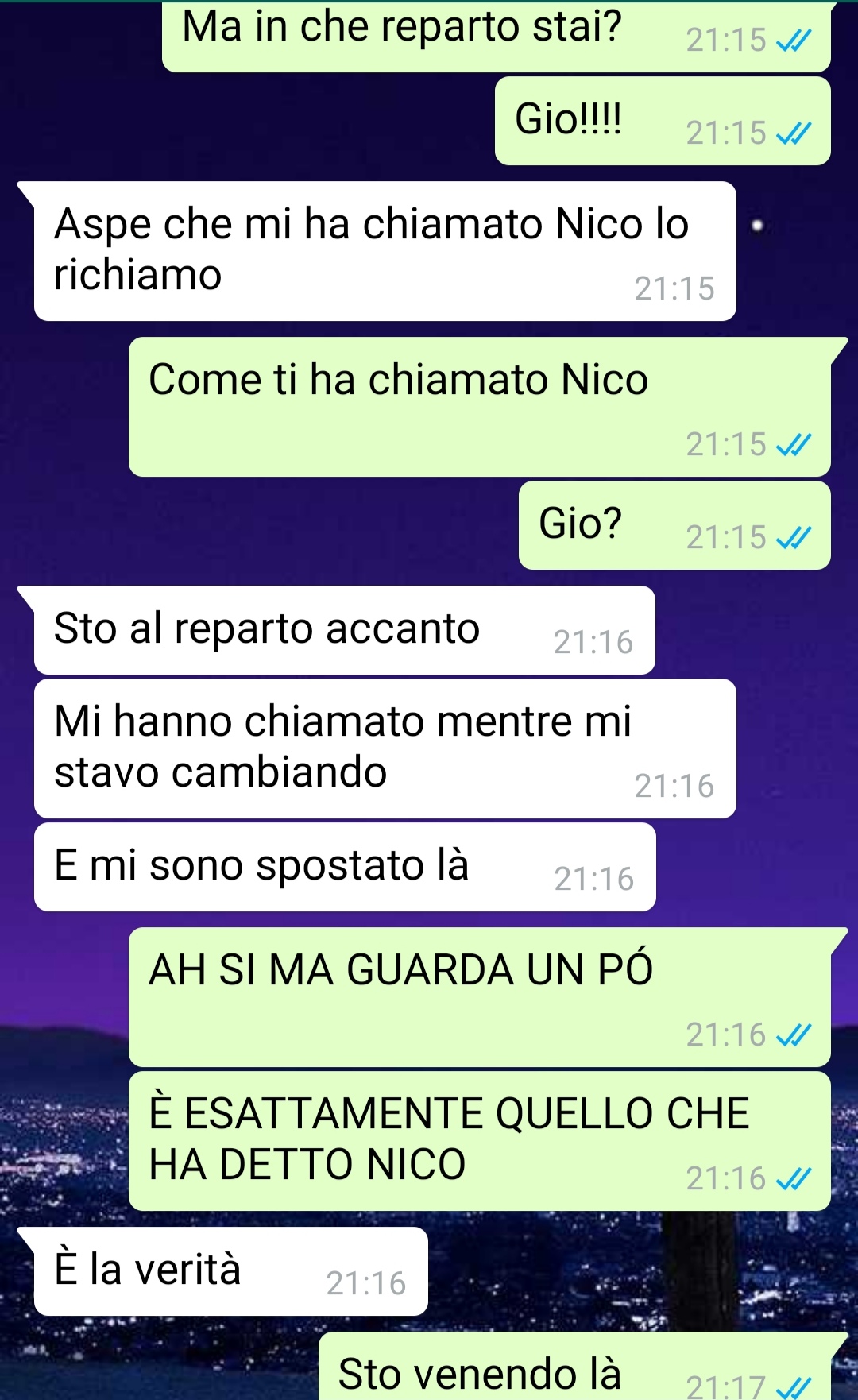
Task: Tap checkmarks on 'Sto venendo là' message
Action: point(794,1387)
